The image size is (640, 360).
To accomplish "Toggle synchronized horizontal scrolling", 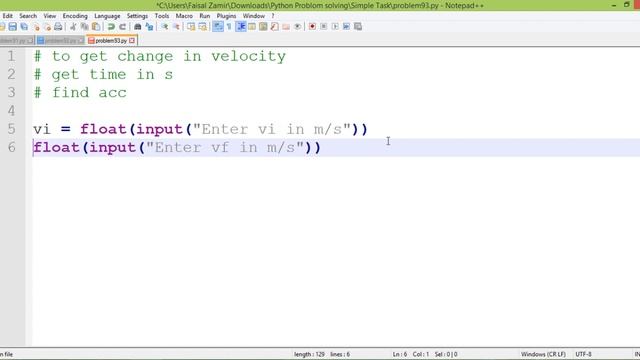I will pyautogui.click(x=202, y=27).
